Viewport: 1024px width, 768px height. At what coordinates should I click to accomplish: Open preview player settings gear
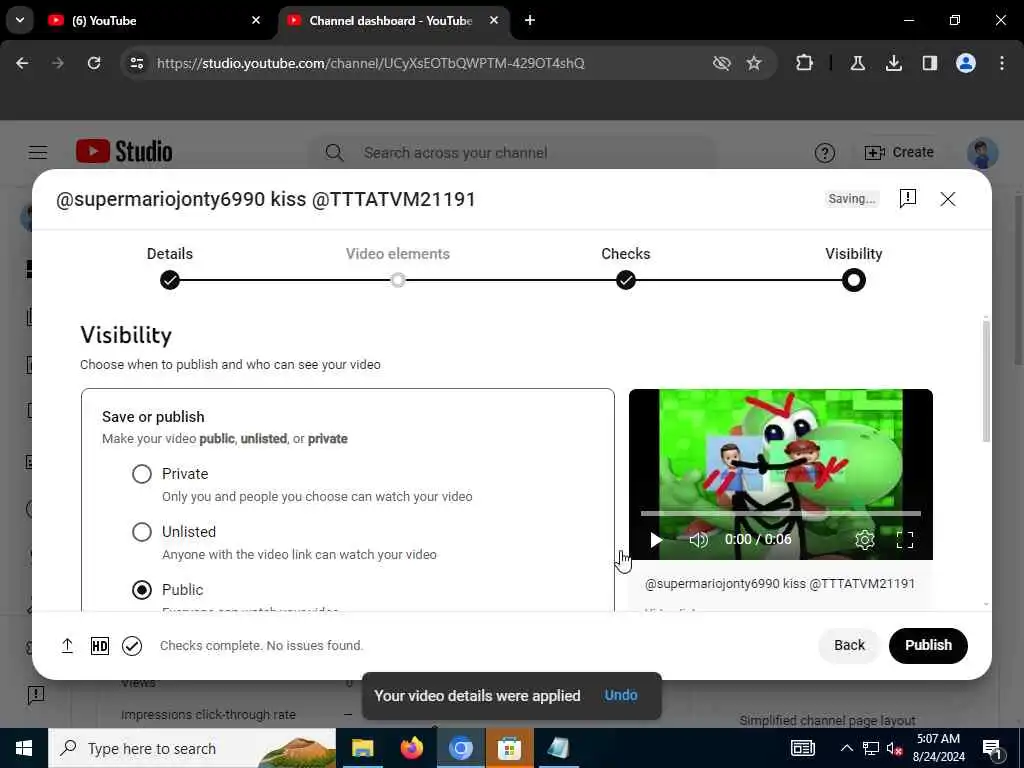click(x=865, y=539)
